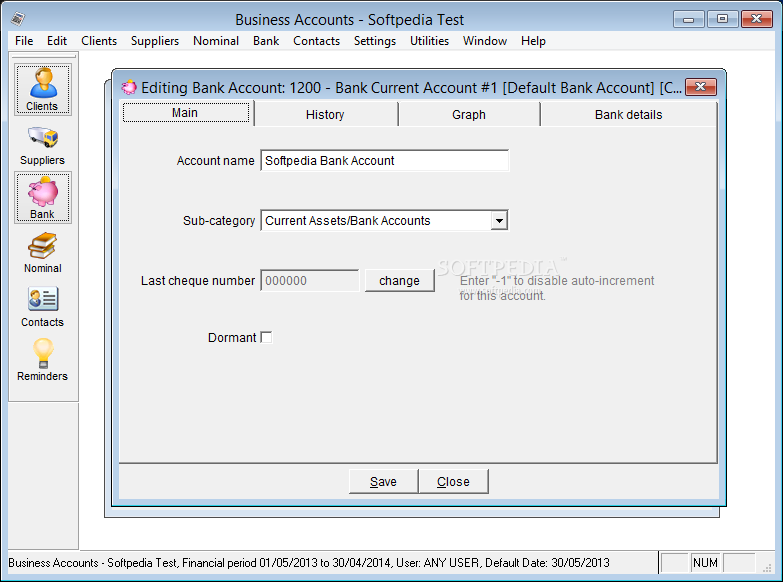Viewport: 783px width, 582px height.
Task: Switch to the Graph tab
Action: tap(468, 114)
